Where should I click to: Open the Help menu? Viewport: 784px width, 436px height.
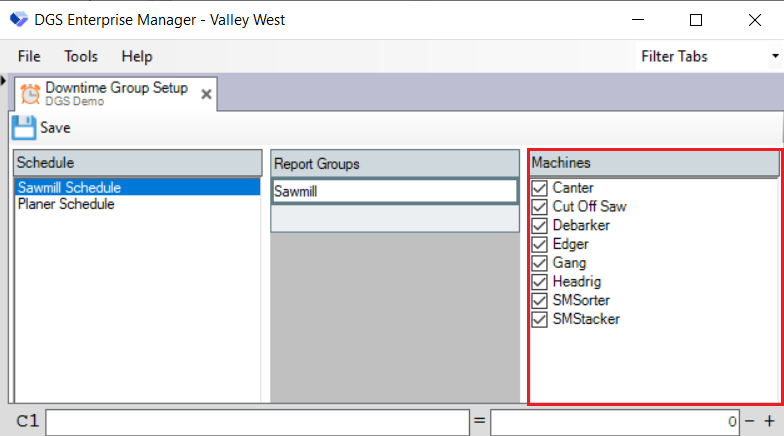coord(137,57)
